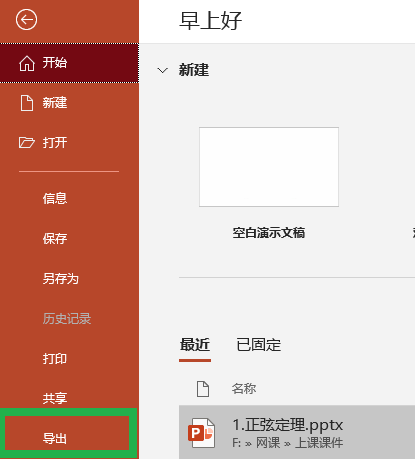Click the PowerPoint icon beside 1.正弦定理.pptx
Image resolution: width=415 pixels, height=459 pixels.
tap(202, 433)
